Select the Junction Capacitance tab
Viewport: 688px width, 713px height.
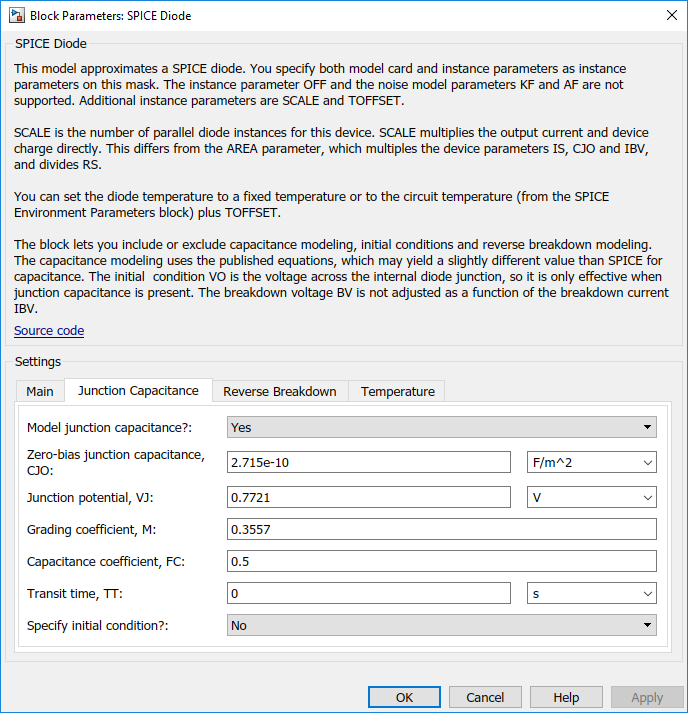(x=138, y=391)
